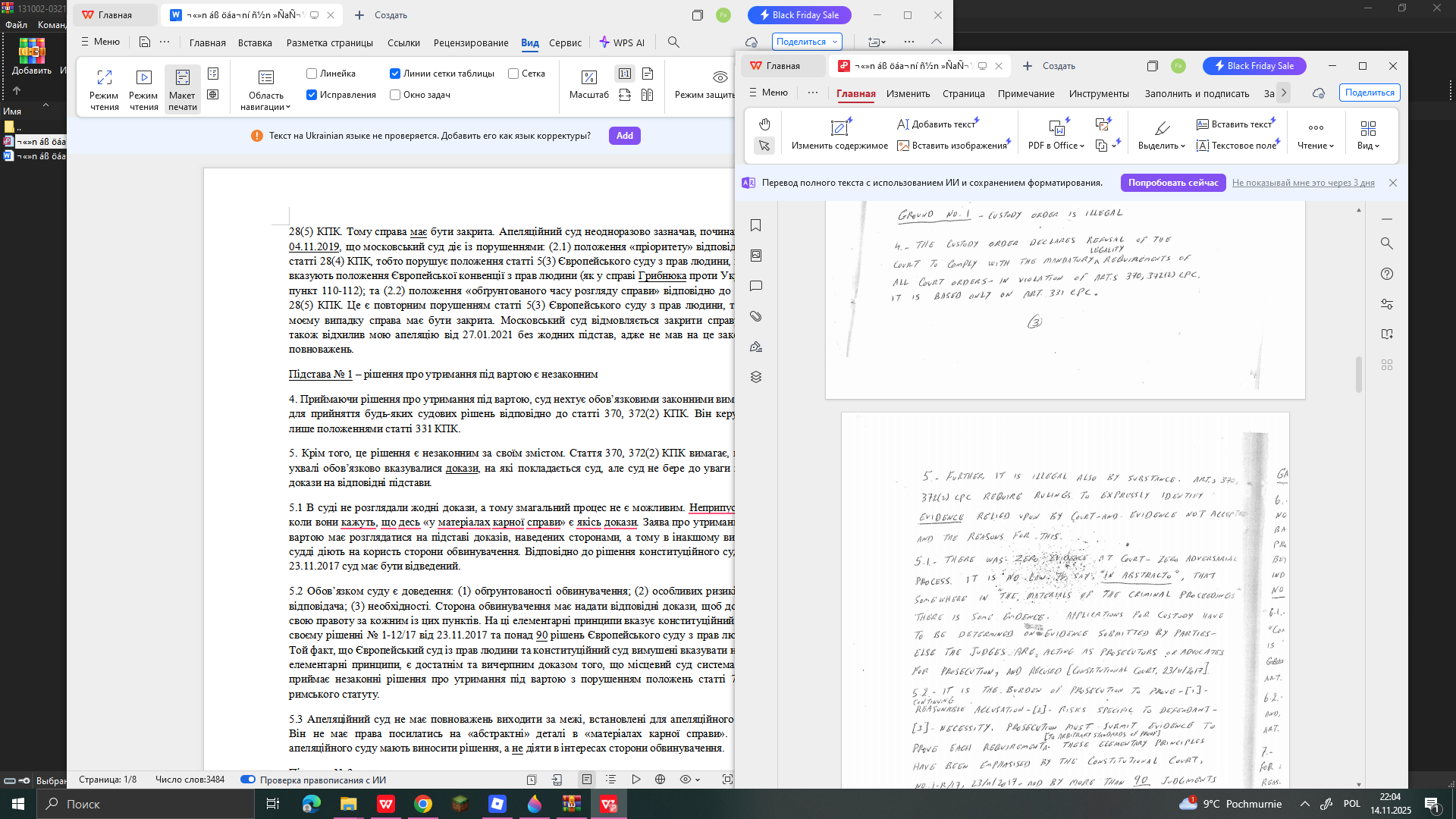Image resolution: width=1456 pixels, height=819 pixels.
Task: Dismiss the AI translation banner in the PDF window
Action: (1393, 183)
